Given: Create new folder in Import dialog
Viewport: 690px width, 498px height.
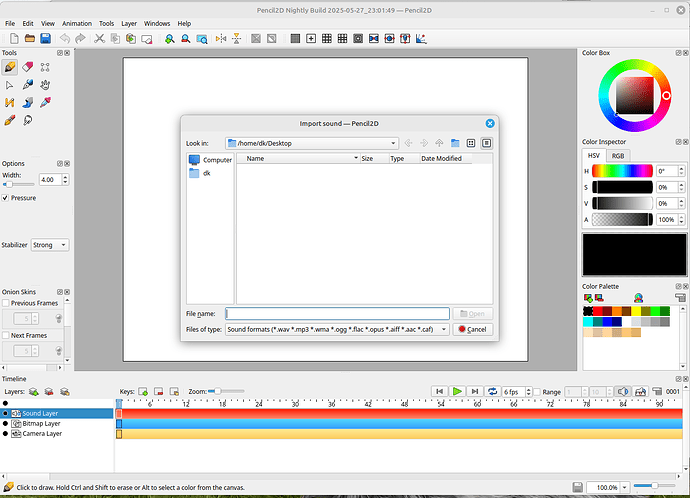Looking at the screenshot, I should [455, 143].
